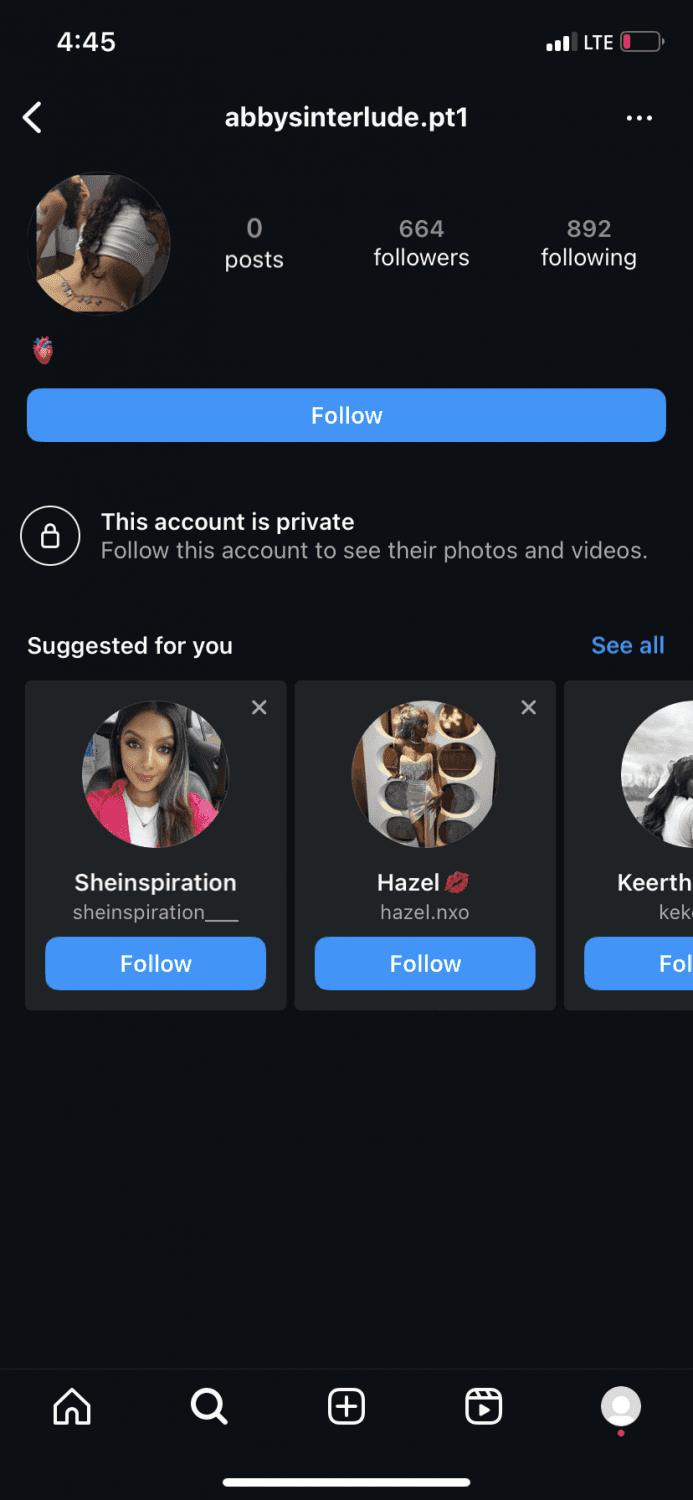The height and width of the screenshot is (1500, 693).
Task: View abbysinterlude.pt1 profile picture
Action: click(x=100, y=243)
